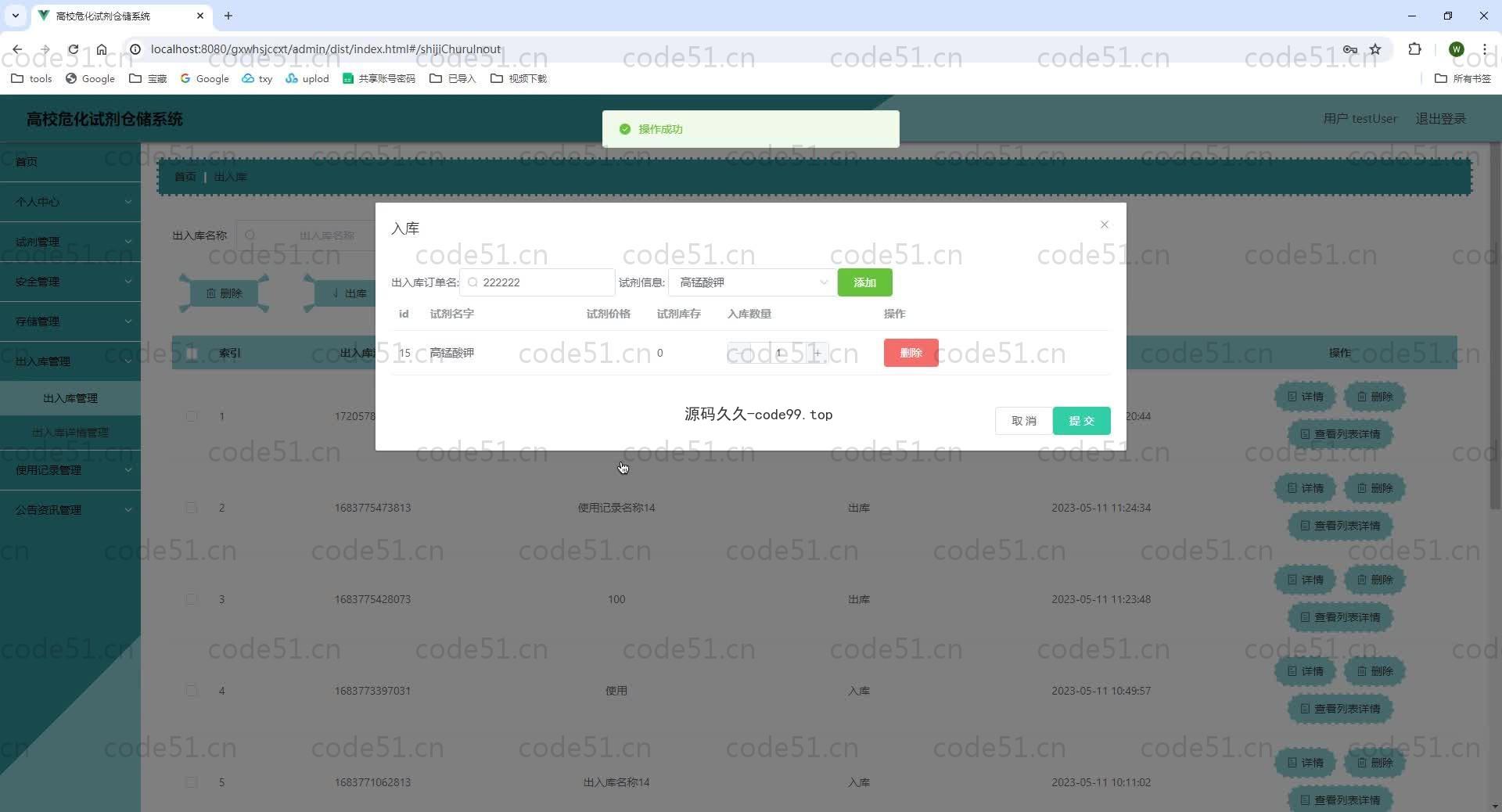Viewport: 1502px width, 812px height.
Task: Open the tools bookmark folder
Action: tap(32, 78)
